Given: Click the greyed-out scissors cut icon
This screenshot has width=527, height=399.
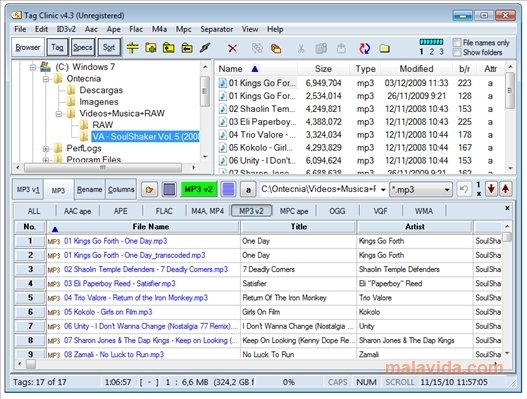Looking at the screenshot, I should tap(301, 48).
